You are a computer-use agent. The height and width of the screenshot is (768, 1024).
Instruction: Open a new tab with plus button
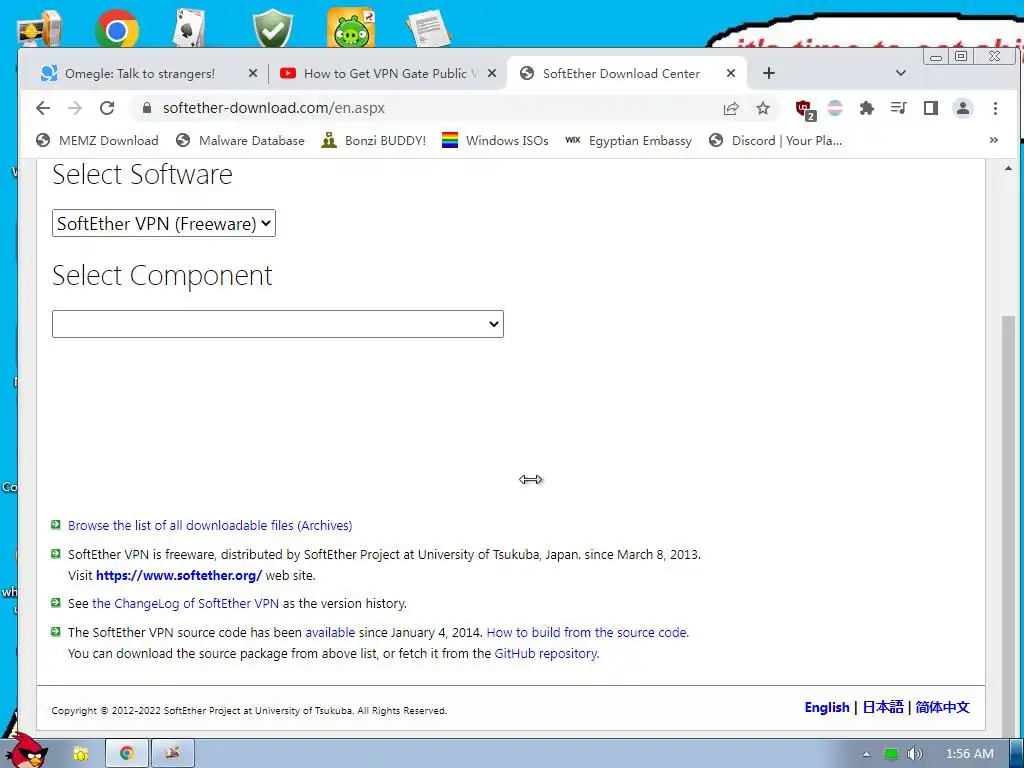pyautogui.click(x=769, y=73)
